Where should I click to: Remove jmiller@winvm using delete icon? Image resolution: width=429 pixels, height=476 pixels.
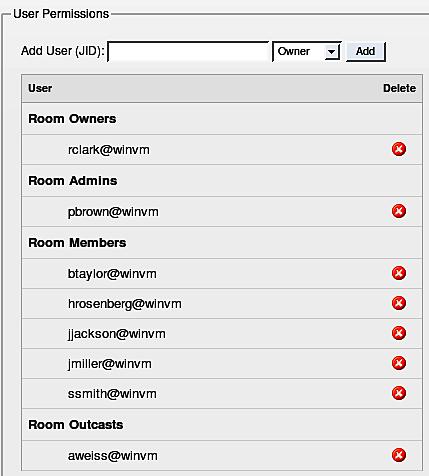[x=399, y=363]
